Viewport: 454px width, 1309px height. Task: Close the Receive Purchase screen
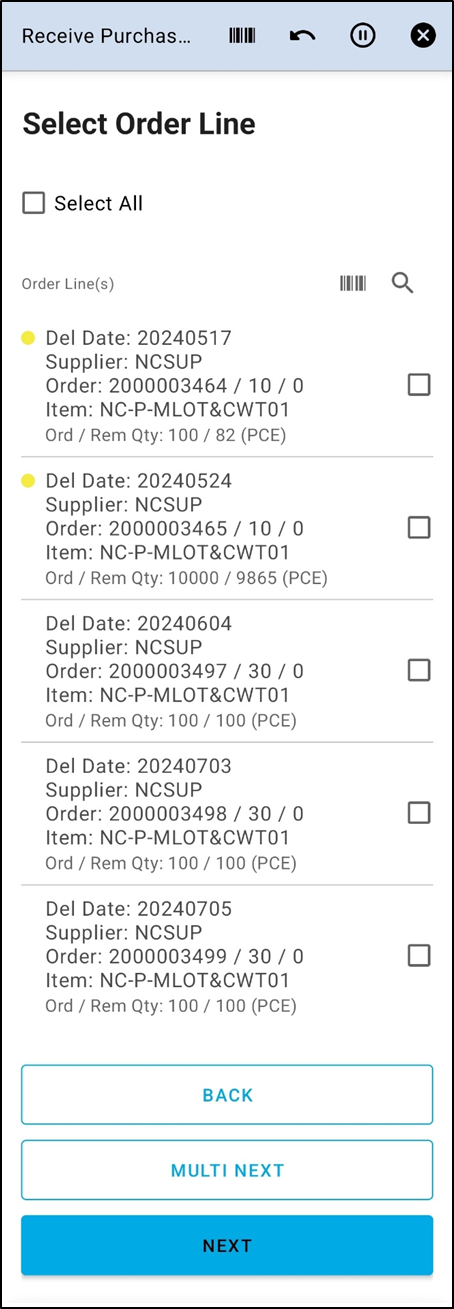(x=423, y=36)
